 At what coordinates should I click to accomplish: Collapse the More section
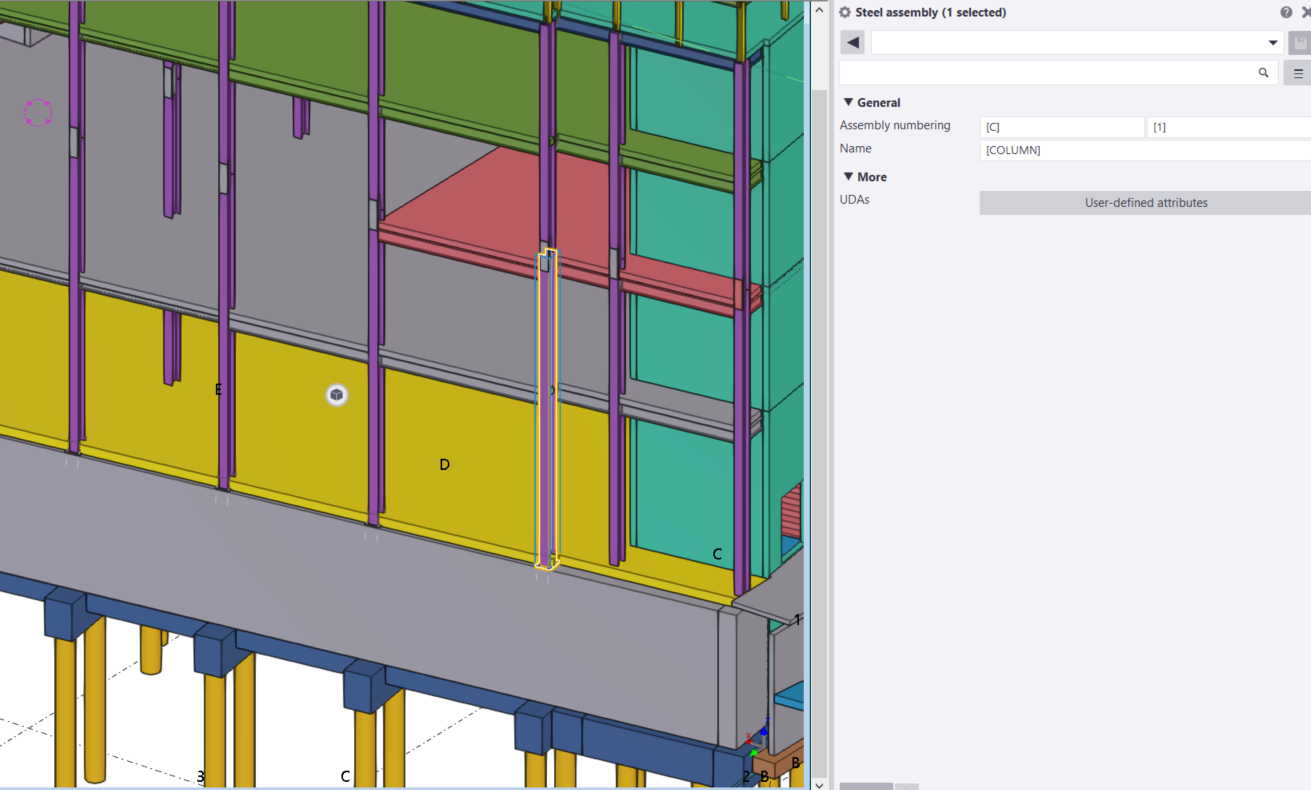coord(848,176)
